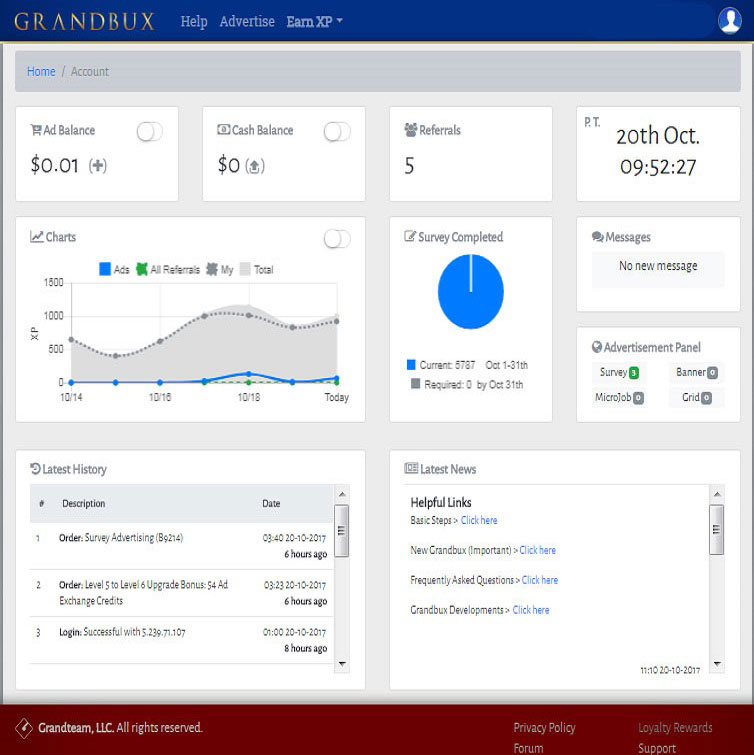Viewport: 754px width, 755px height.
Task: Open the Advertise menu item
Action: tap(247, 21)
